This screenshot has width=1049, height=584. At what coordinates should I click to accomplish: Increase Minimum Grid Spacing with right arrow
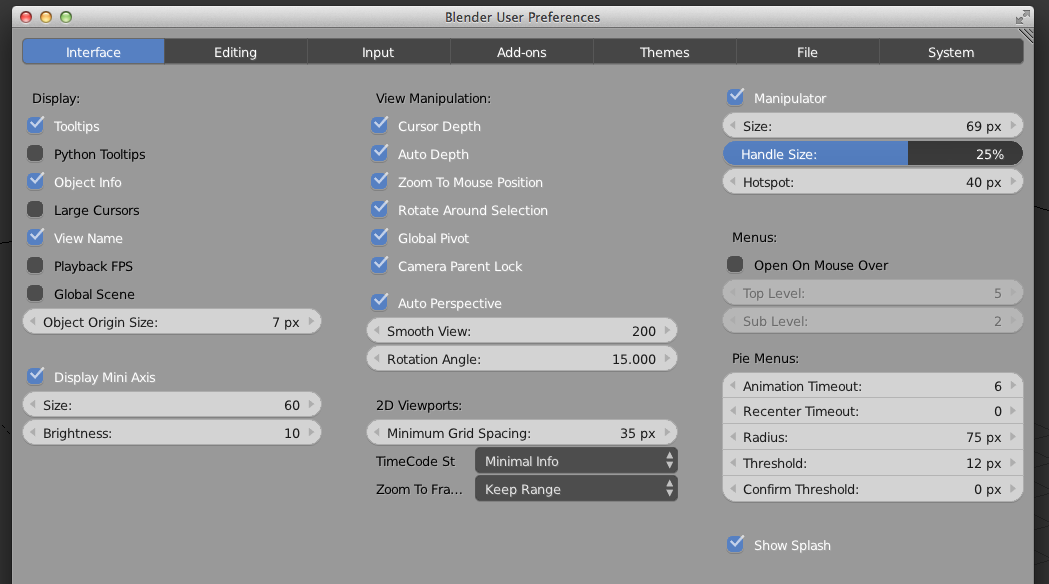click(x=667, y=433)
